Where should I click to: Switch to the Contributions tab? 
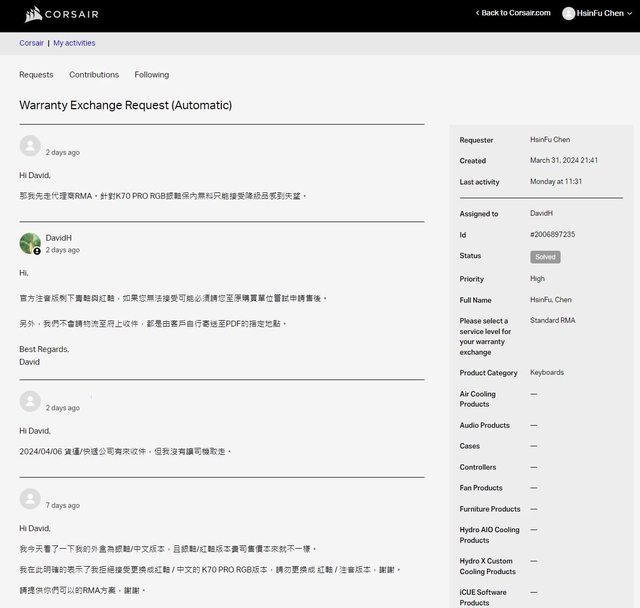(94, 75)
